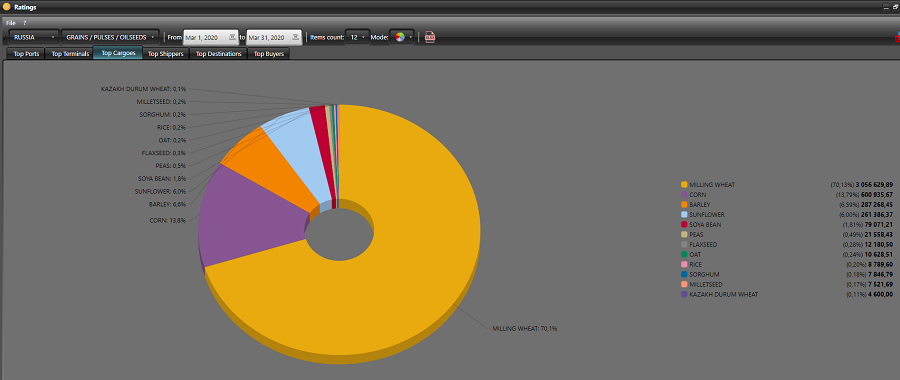
Task: Expand the RUSSIA country dropdown
Action: click(x=34, y=37)
